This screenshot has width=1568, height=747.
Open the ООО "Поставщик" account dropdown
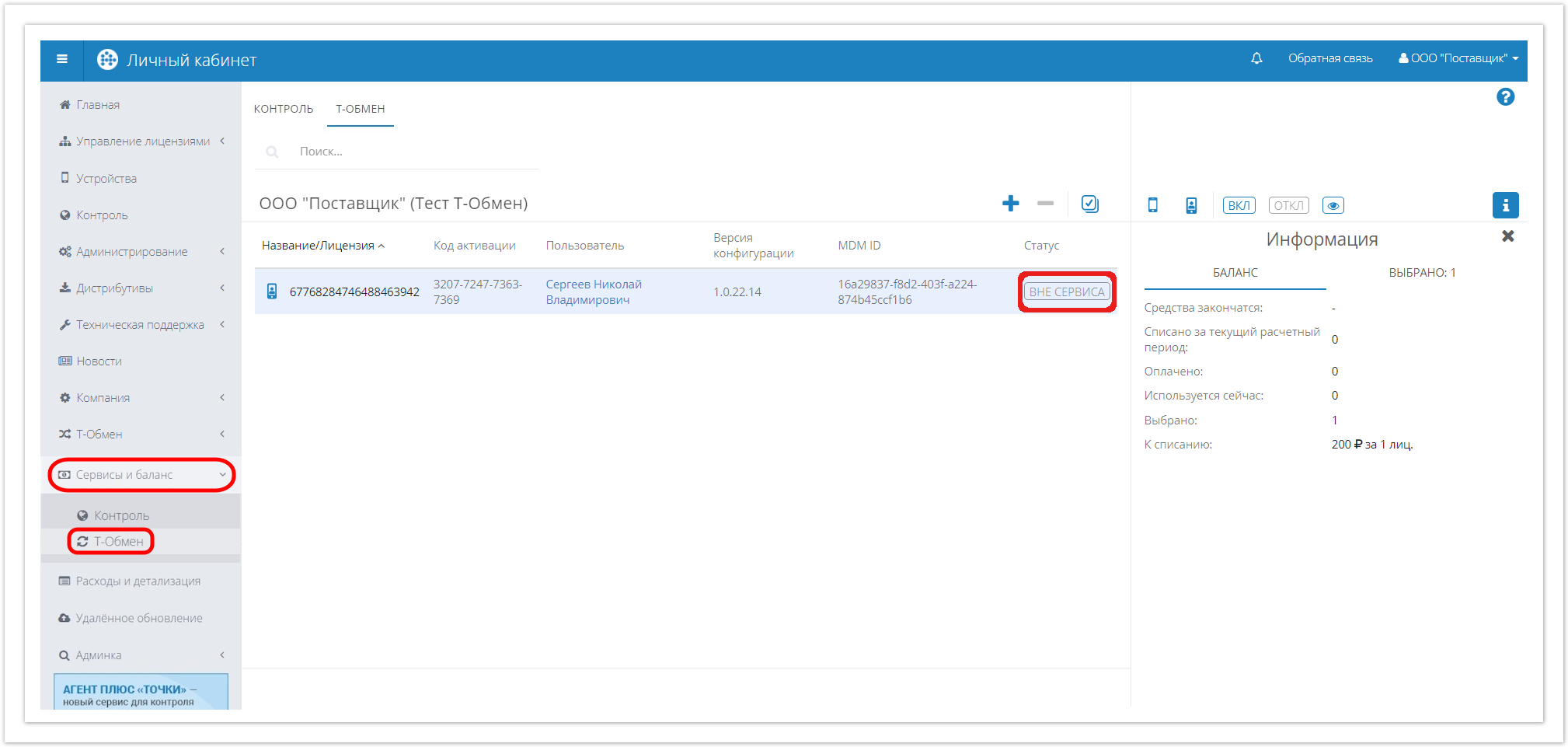pos(1458,58)
